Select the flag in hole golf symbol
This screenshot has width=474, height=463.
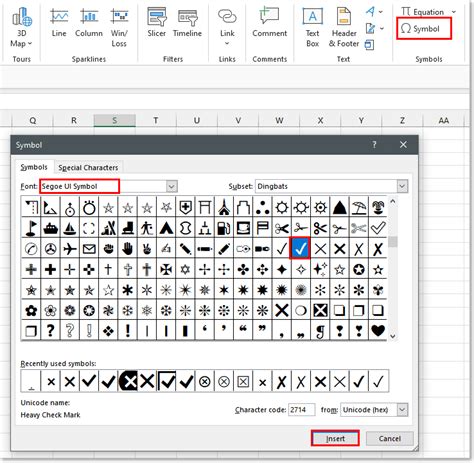coord(31,228)
